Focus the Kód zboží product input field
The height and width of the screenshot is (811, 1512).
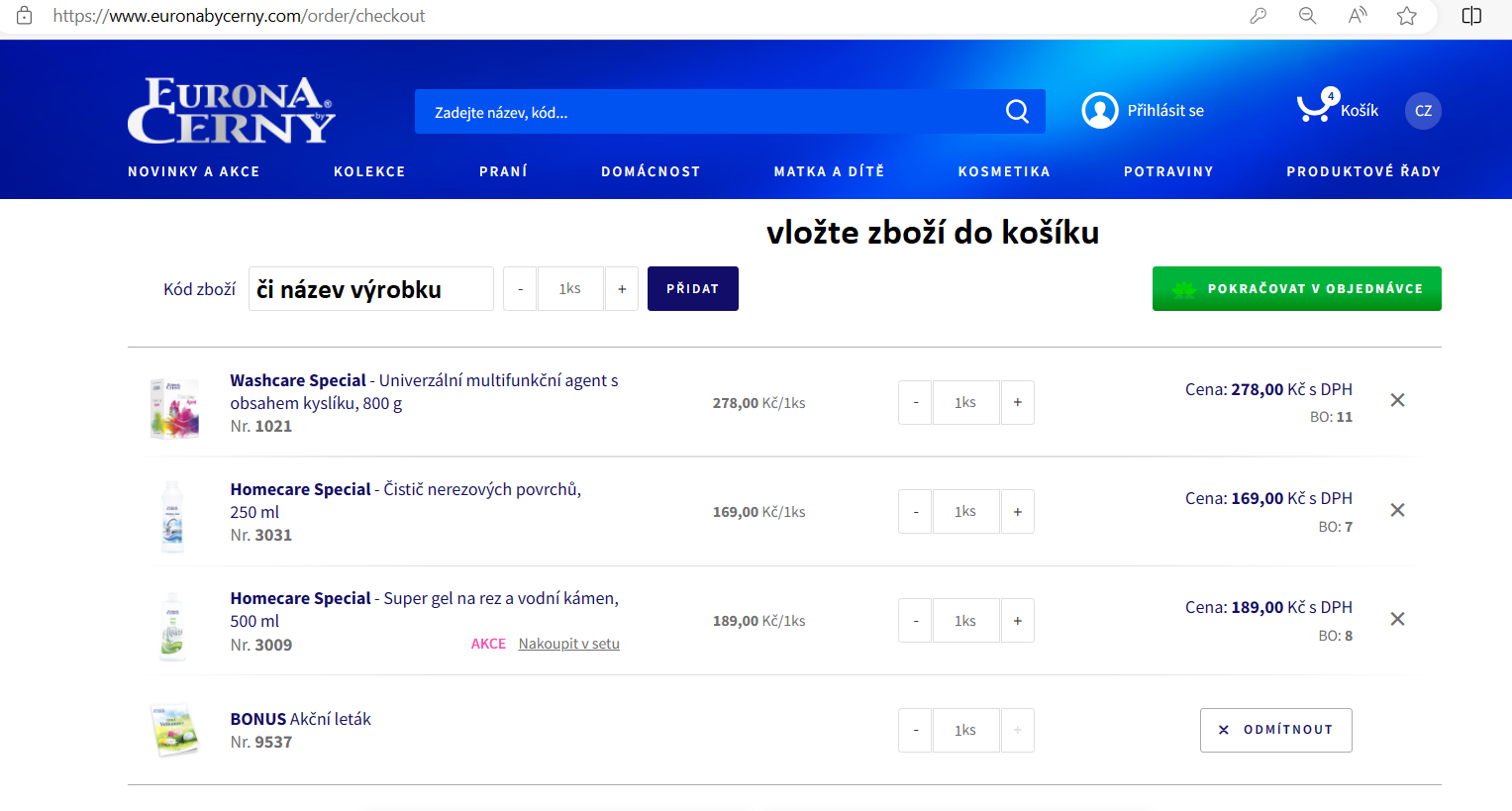coord(370,289)
